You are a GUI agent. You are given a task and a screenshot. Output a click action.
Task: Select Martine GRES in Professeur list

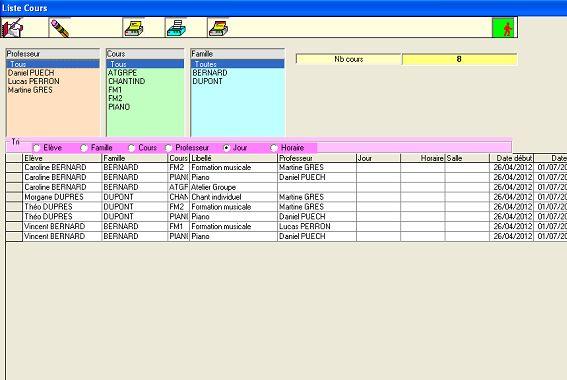point(53,90)
